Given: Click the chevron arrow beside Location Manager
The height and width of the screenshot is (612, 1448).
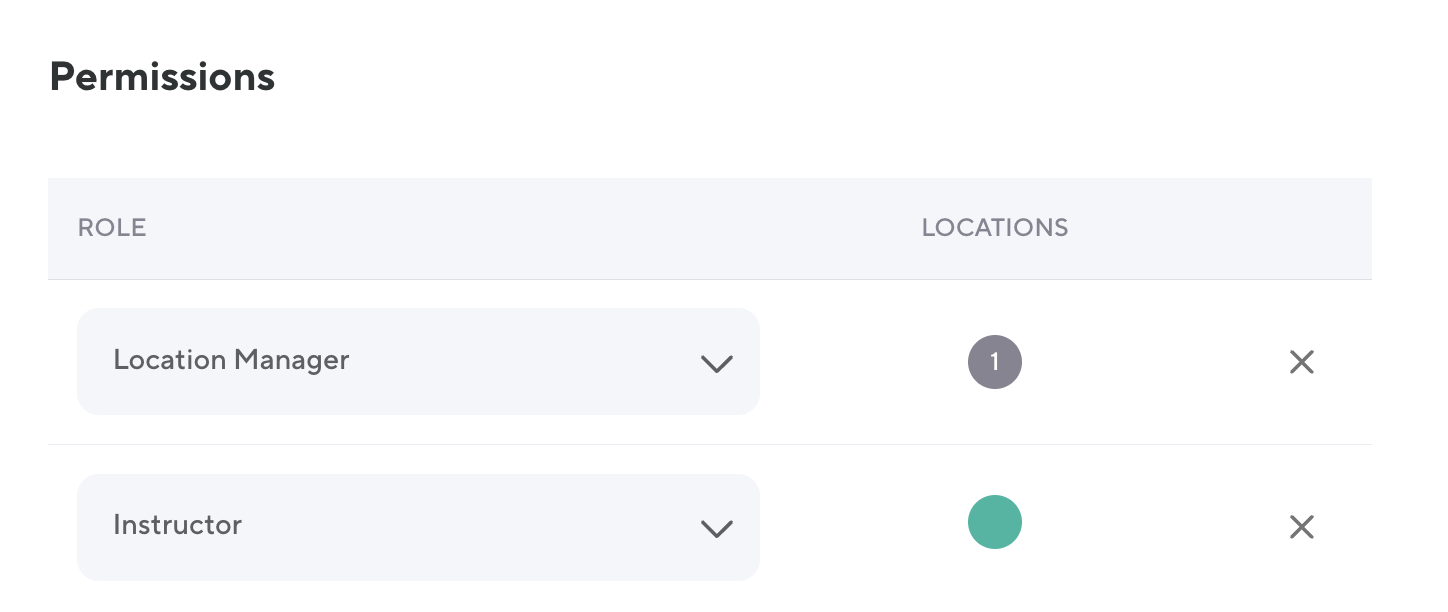Looking at the screenshot, I should click(717, 363).
